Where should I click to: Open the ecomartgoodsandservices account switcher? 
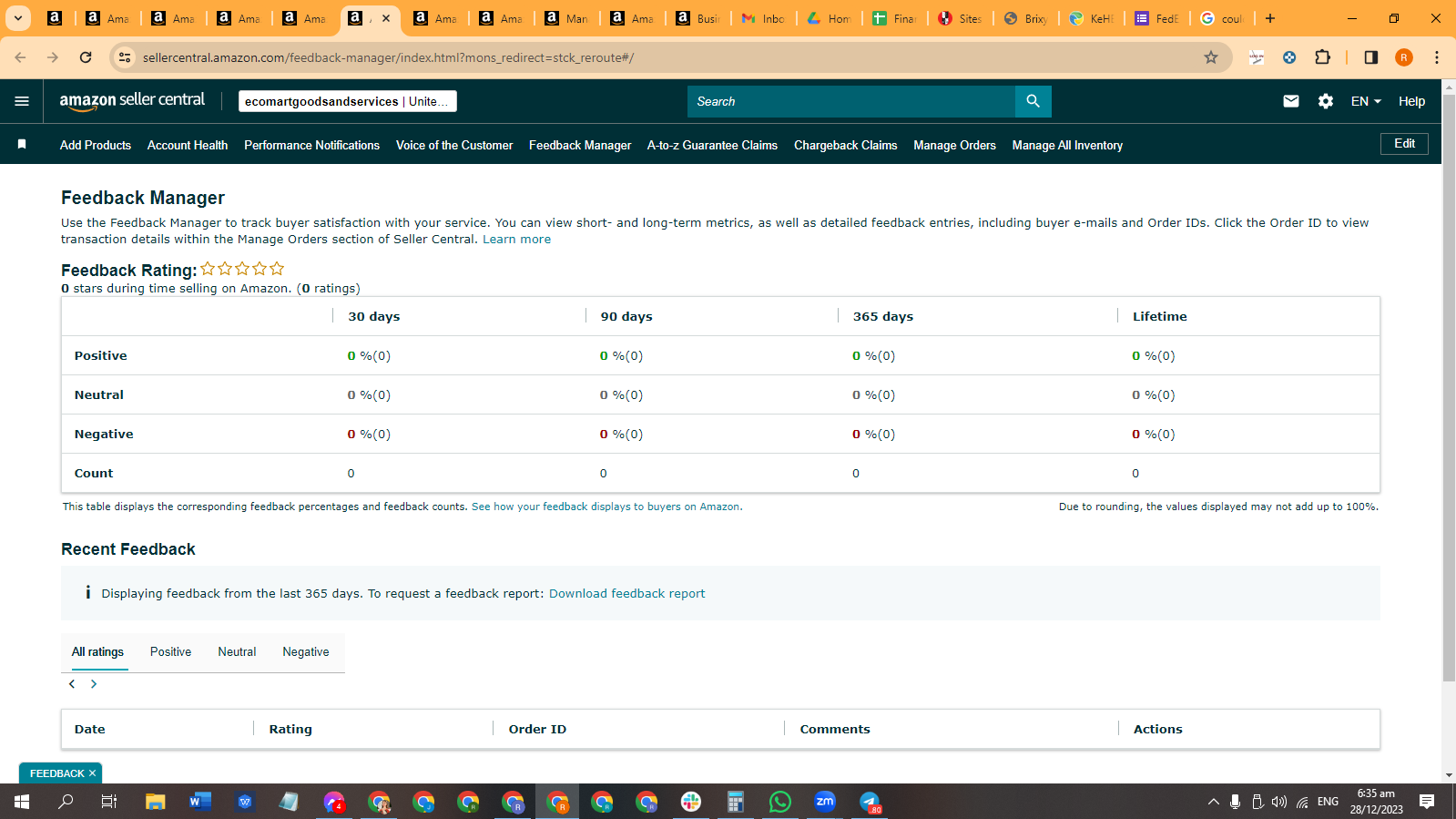click(348, 101)
